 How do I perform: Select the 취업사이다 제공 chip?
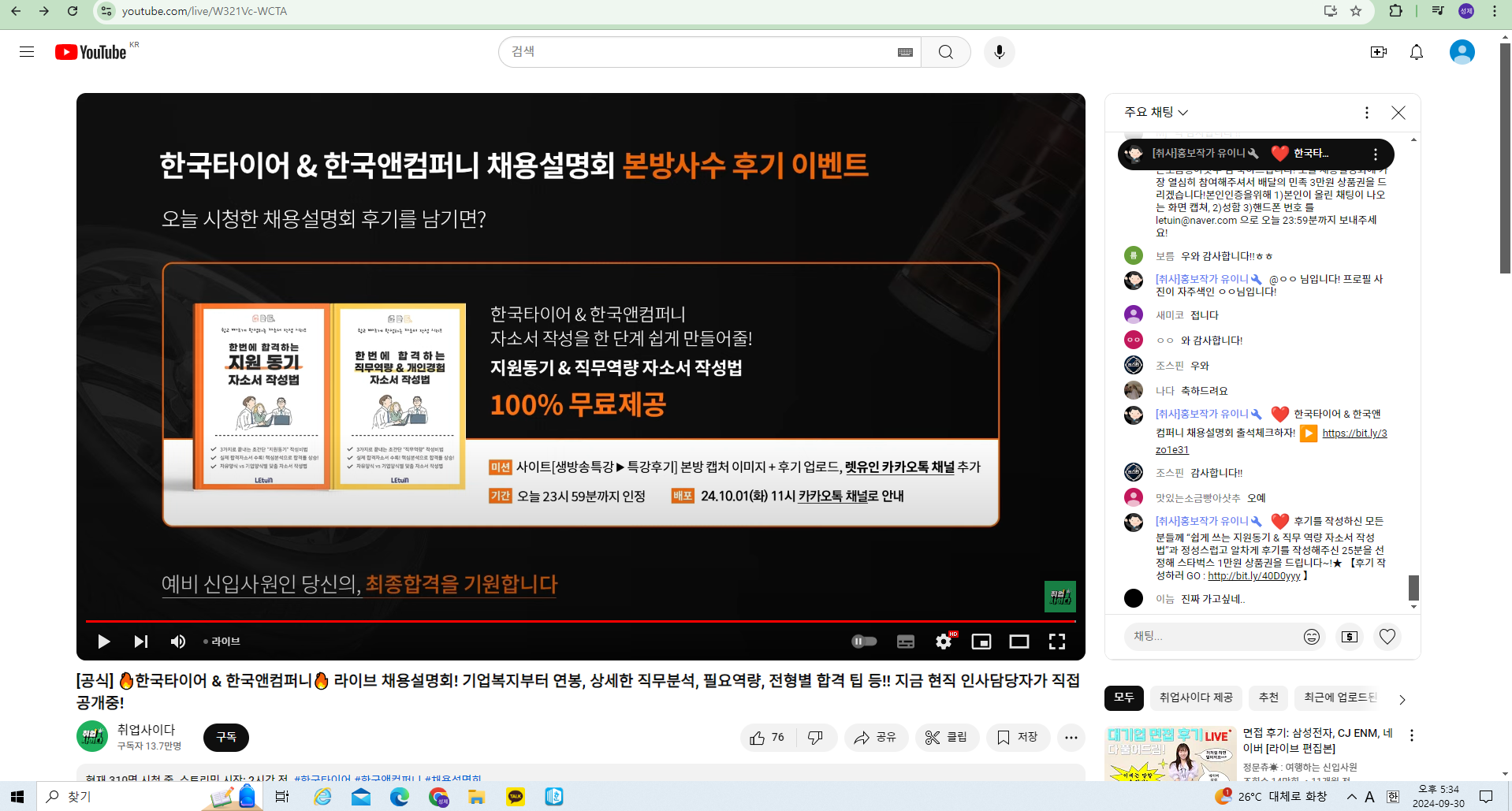click(1195, 698)
